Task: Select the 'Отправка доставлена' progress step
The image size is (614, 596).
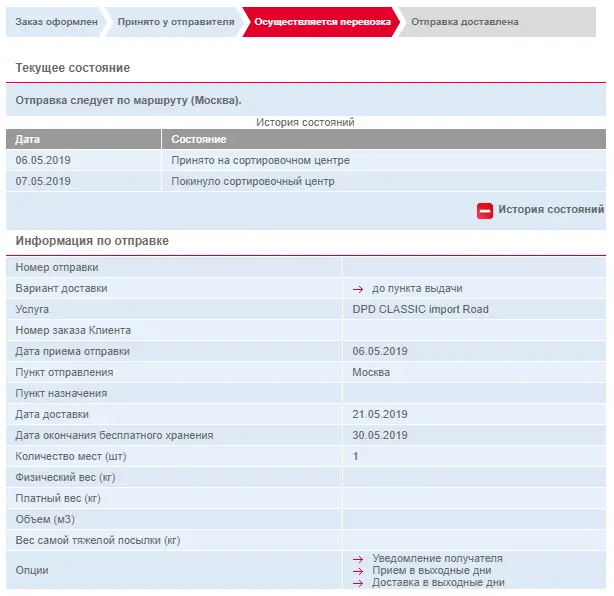Action: click(x=497, y=22)
